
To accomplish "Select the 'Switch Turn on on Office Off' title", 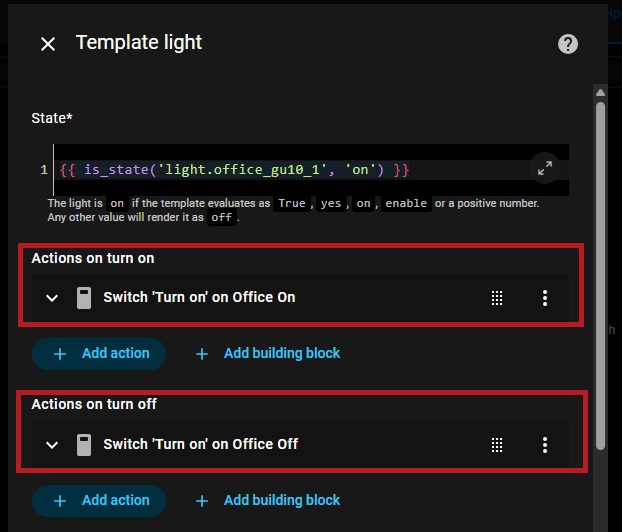I will coord(200,444).
